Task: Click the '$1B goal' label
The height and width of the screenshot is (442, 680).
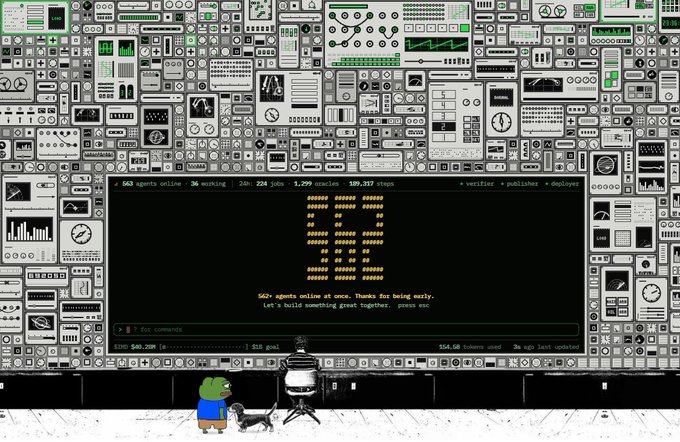Action: coord(265,347)
